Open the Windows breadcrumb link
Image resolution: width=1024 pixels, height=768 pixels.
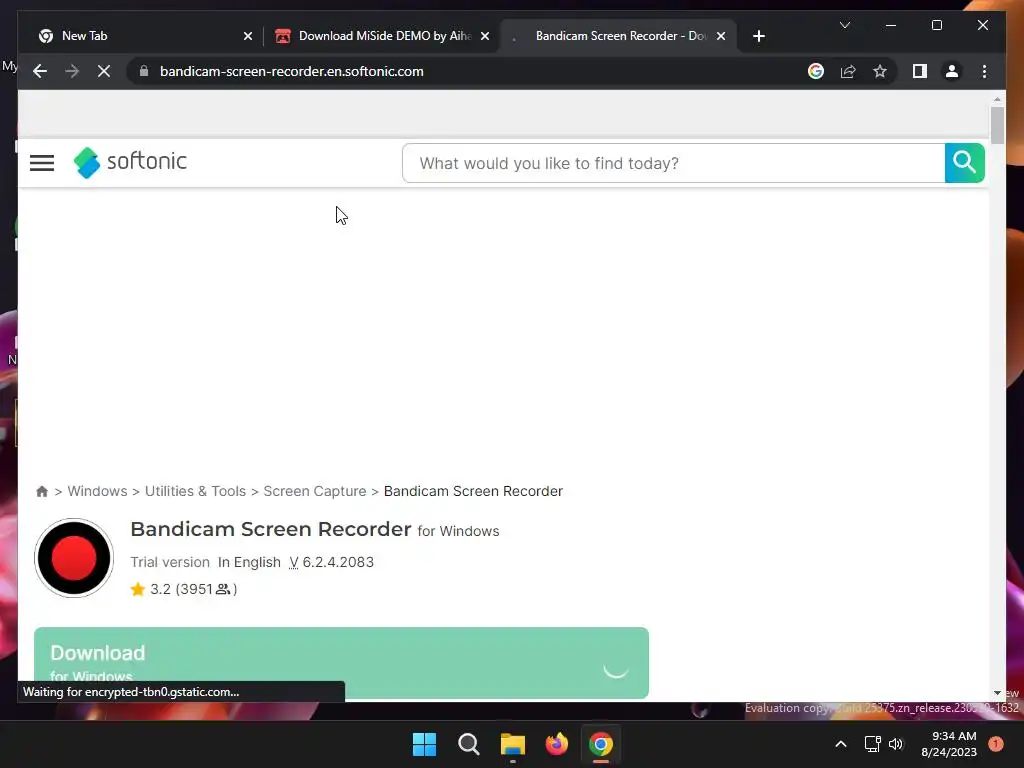pyautogui.click(x=97, y=491)
